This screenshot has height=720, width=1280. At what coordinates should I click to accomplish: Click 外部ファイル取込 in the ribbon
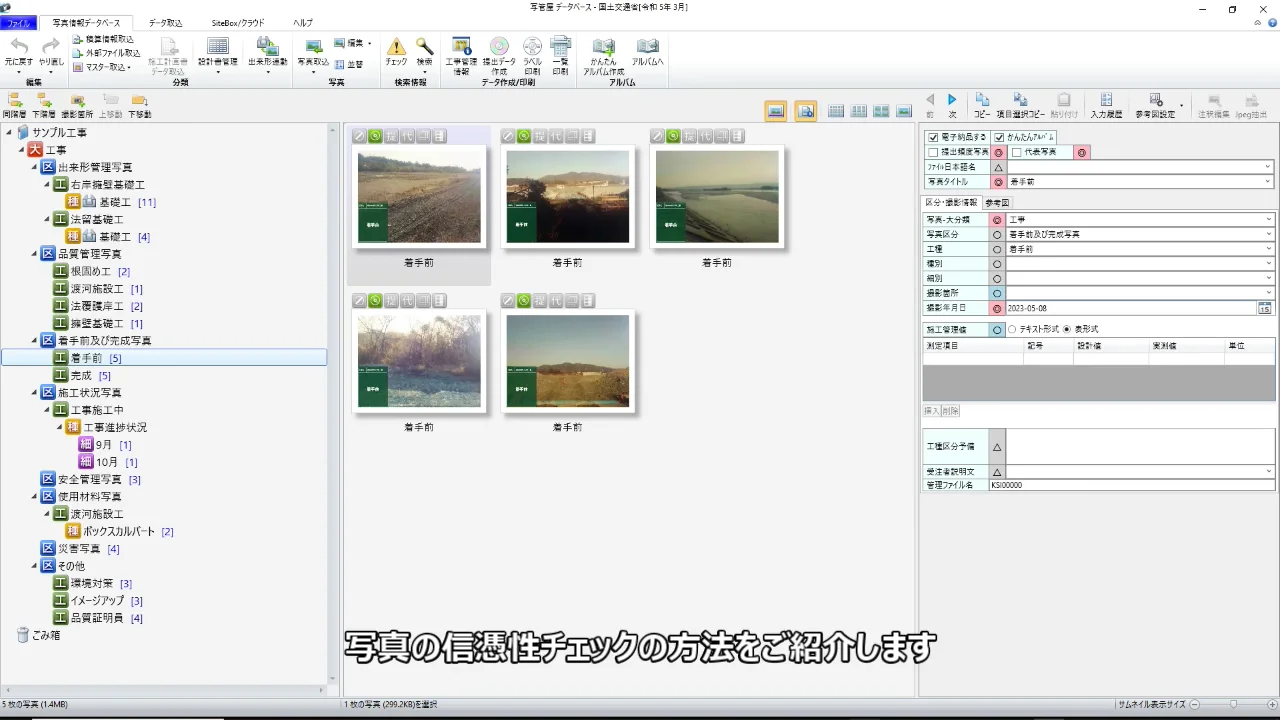tap(106, 53)
